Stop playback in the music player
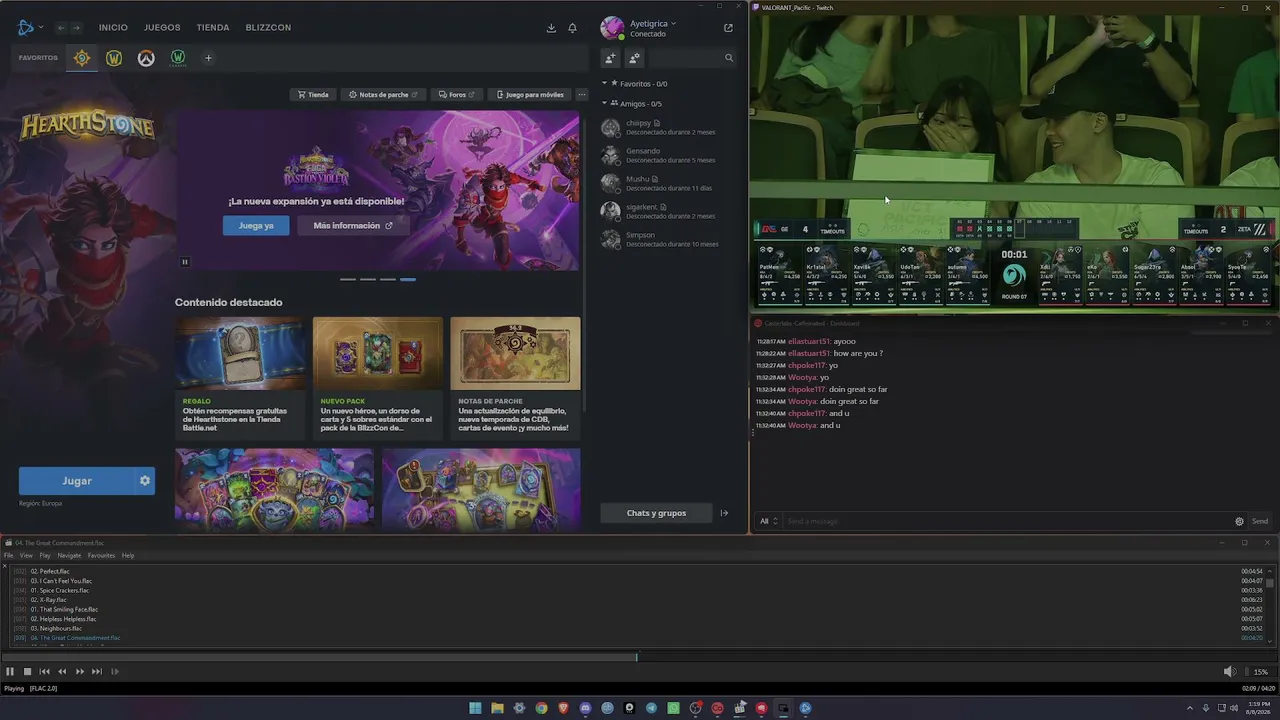This screenshot has height=720, width=1280. point(27,672)
